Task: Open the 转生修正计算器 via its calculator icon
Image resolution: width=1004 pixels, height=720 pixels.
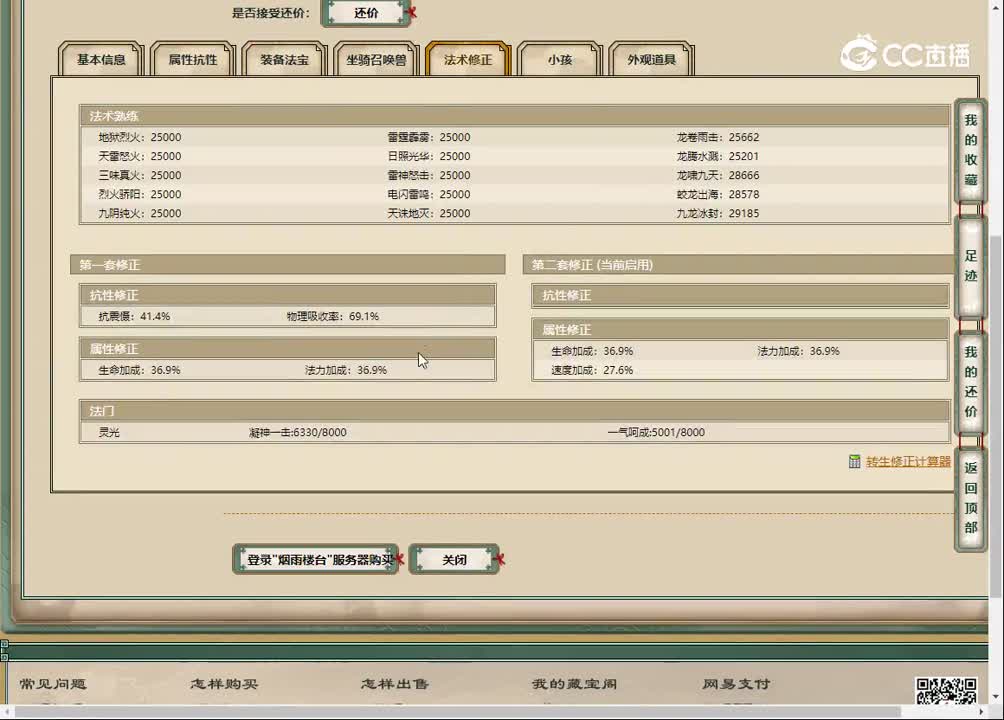Action: [855, 462]
